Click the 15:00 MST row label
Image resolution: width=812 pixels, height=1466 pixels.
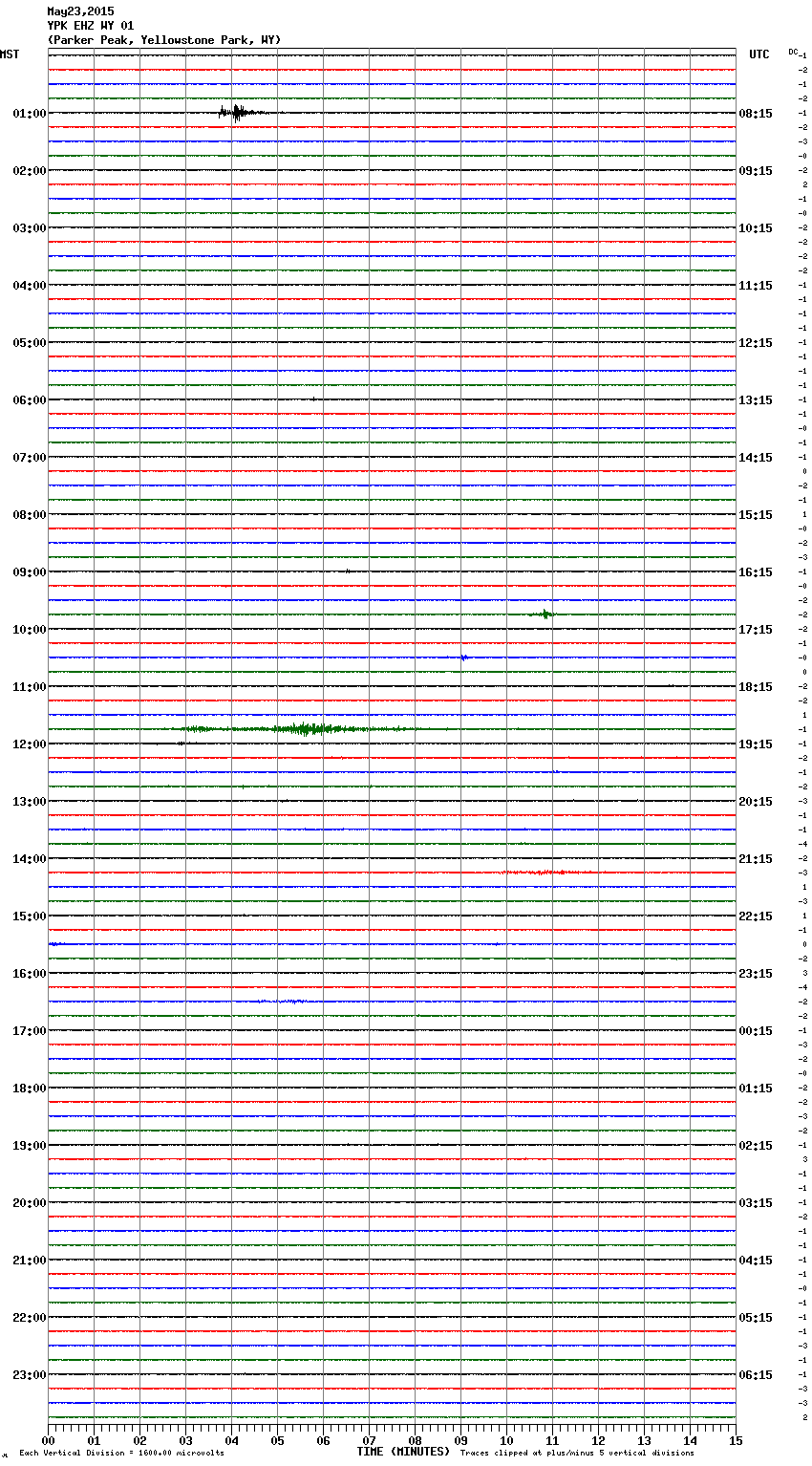coord(30,916)
